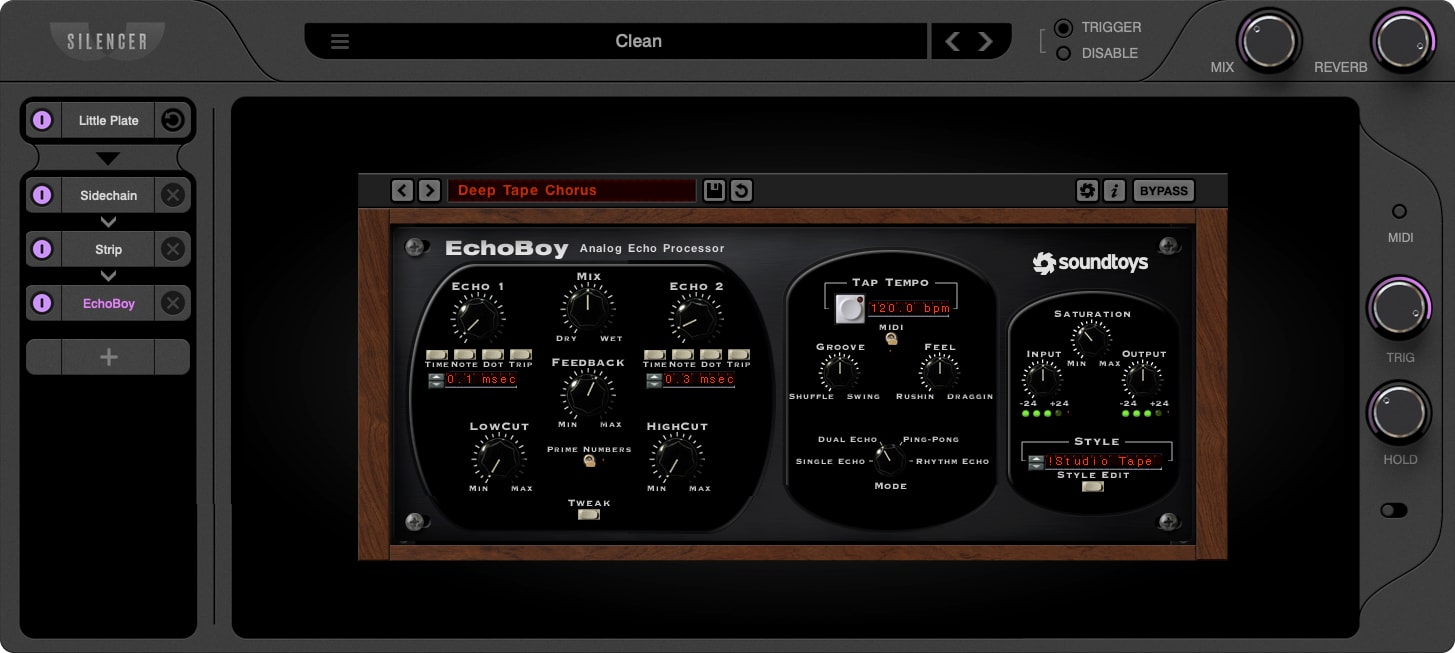Click the Clean preset name to browse presets
The height and width of the screenshot is (653, 1455).
[x=637, y=41]
